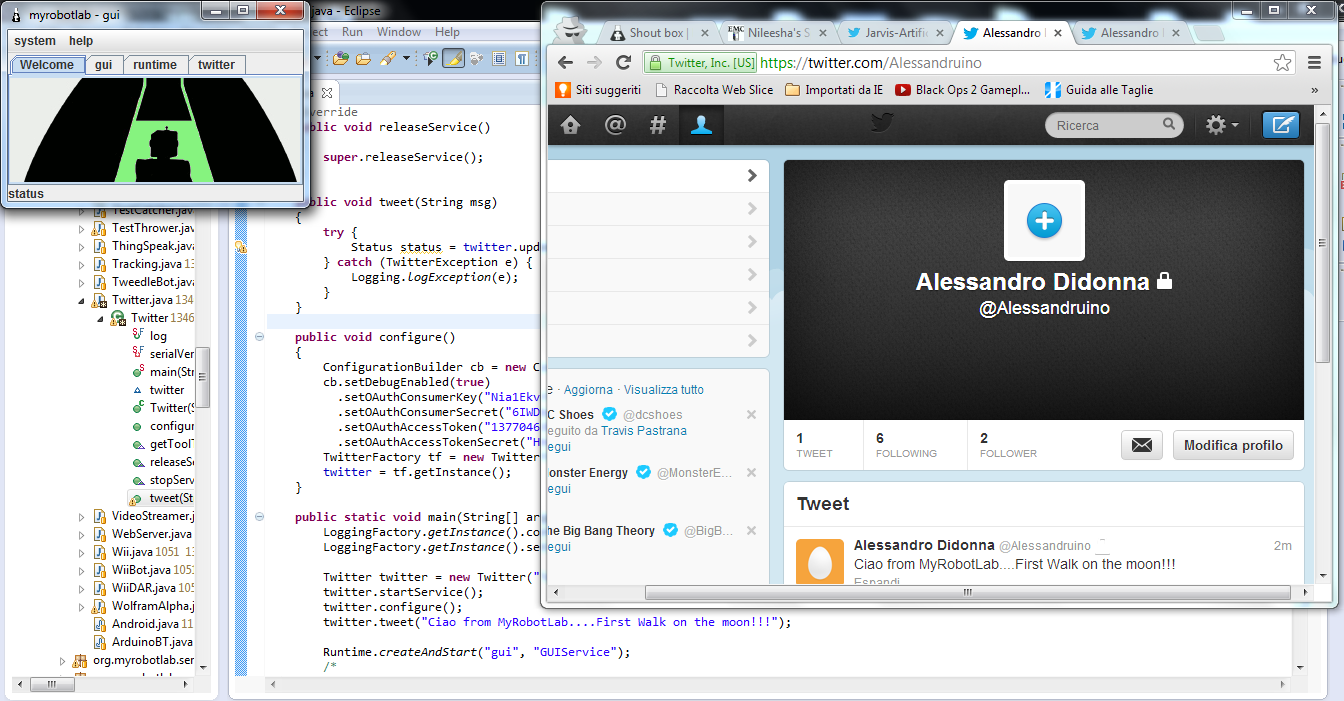Screen dimensions: 1344x701
Task: Open the Guida alle Taglie bookmark
Action: [1098, 90]
